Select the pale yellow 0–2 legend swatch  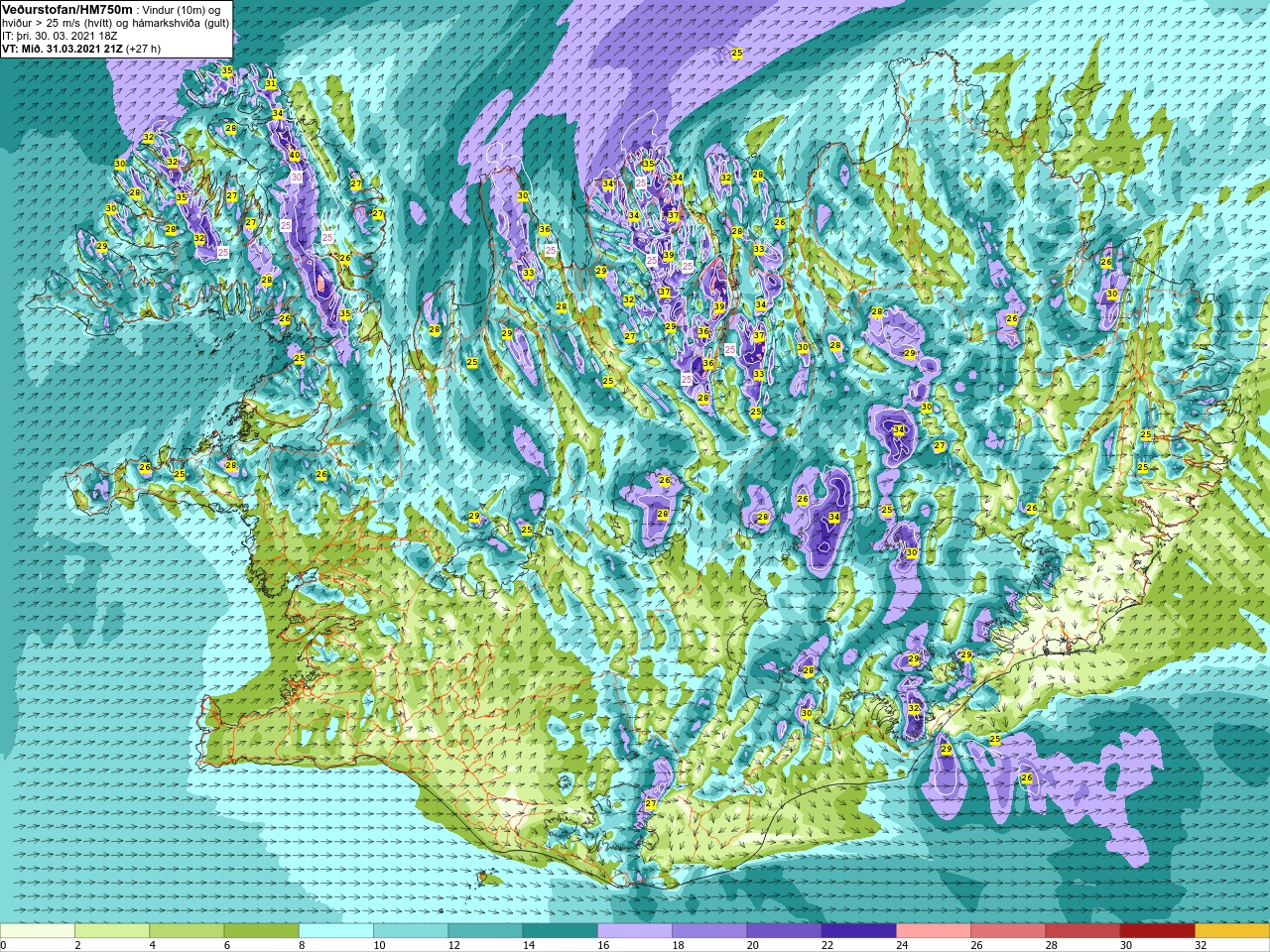(38, 932)
